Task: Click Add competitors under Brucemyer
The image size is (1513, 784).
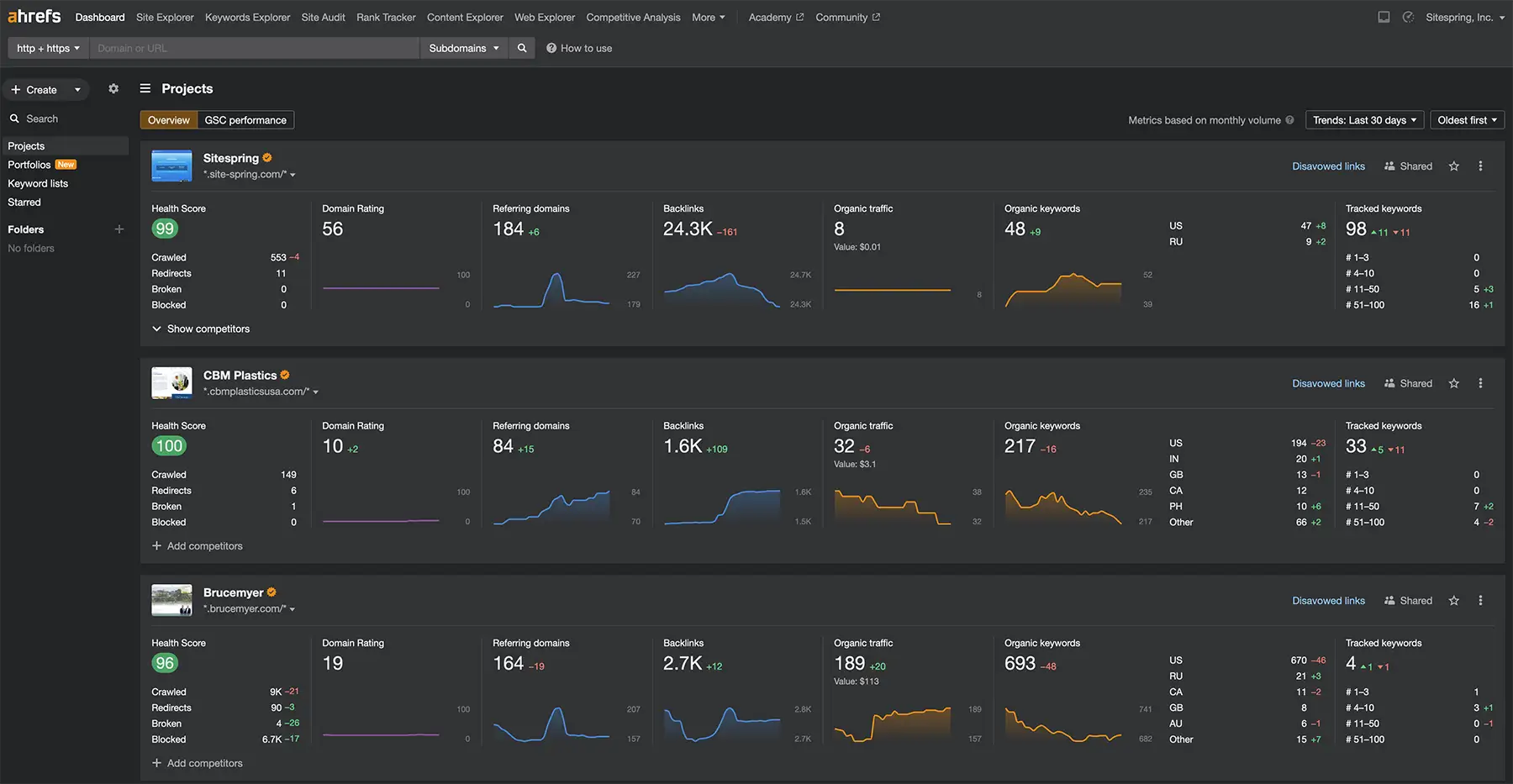Action: tap(198, 763)
